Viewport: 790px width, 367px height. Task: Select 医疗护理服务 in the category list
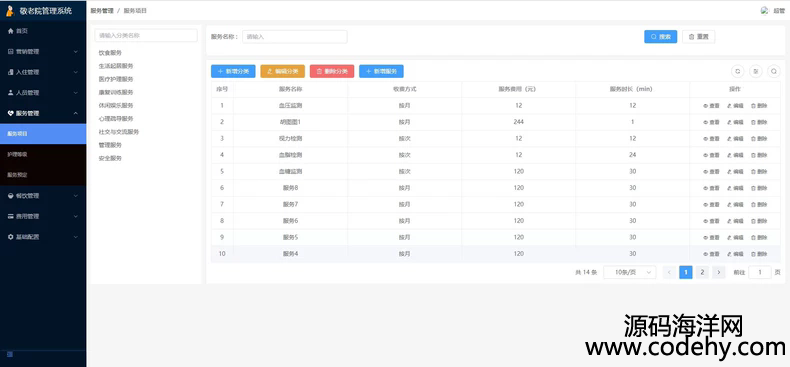click(x=116, y=79)
